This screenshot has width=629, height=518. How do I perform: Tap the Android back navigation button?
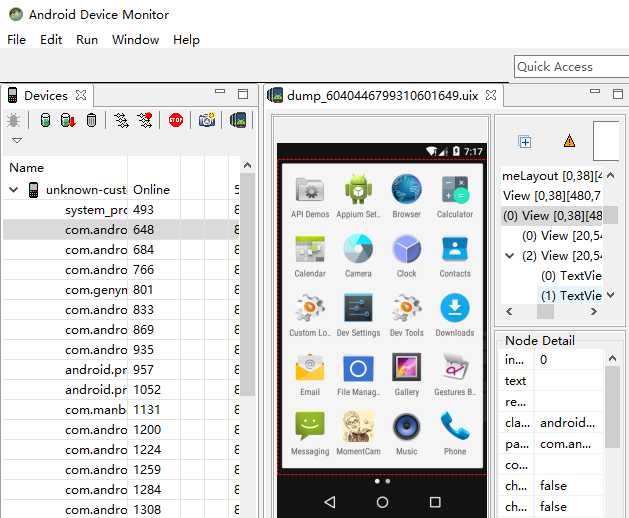click(x=330, y=502)
